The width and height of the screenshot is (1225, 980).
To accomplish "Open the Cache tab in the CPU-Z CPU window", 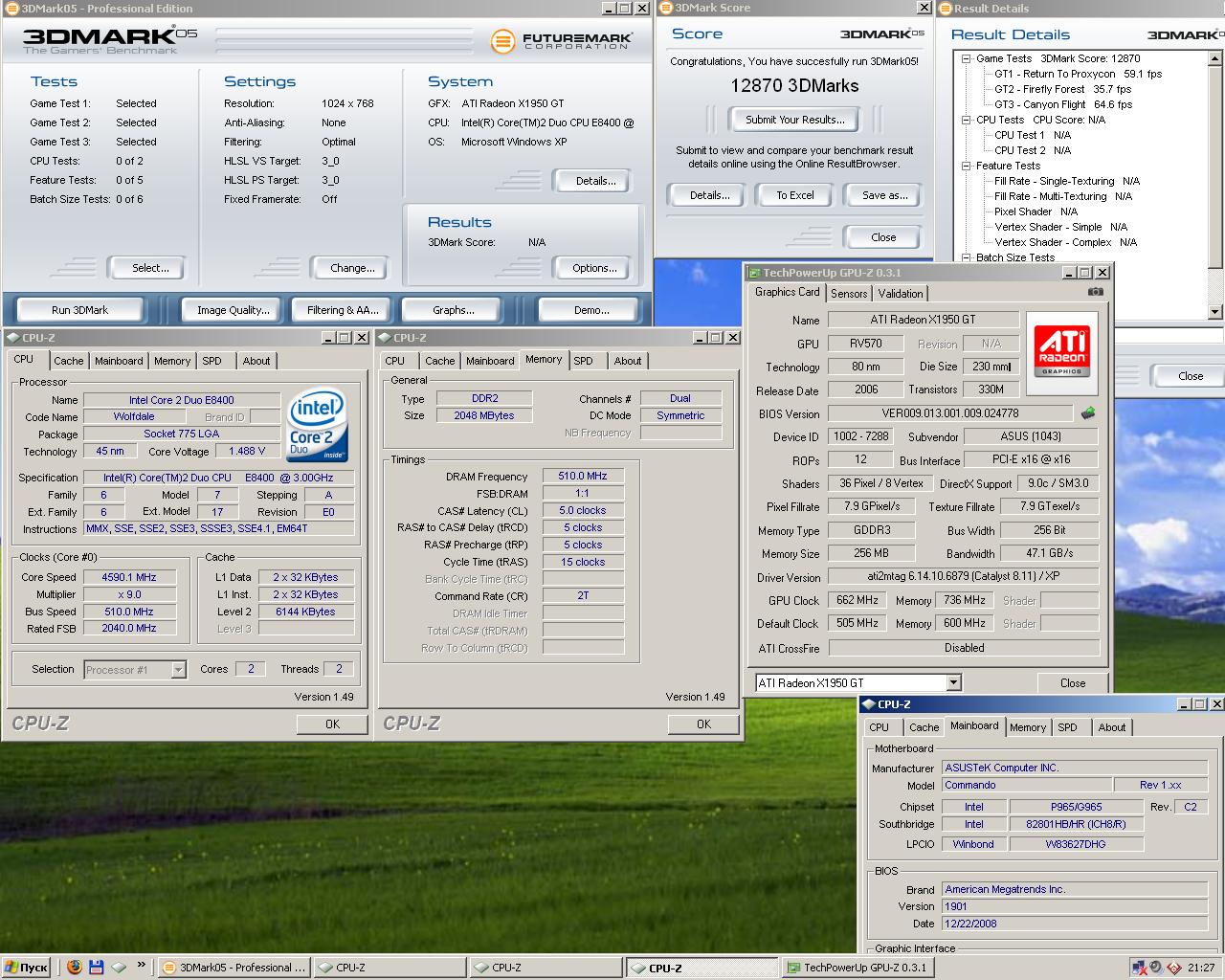I will 68,361.
